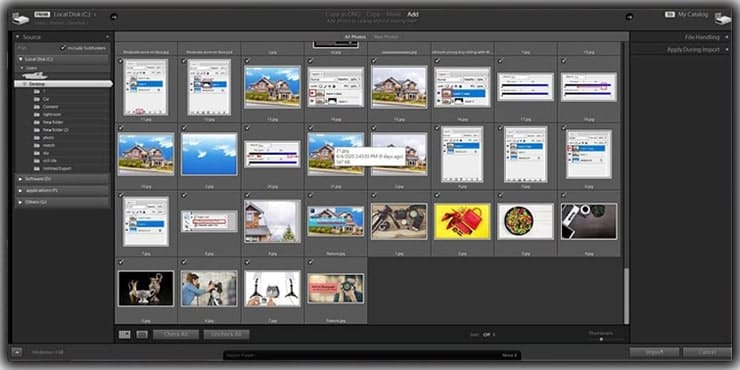Uncheck the salad bowl photo checkbox
The image size is (740, 370).
coord(500,195)
